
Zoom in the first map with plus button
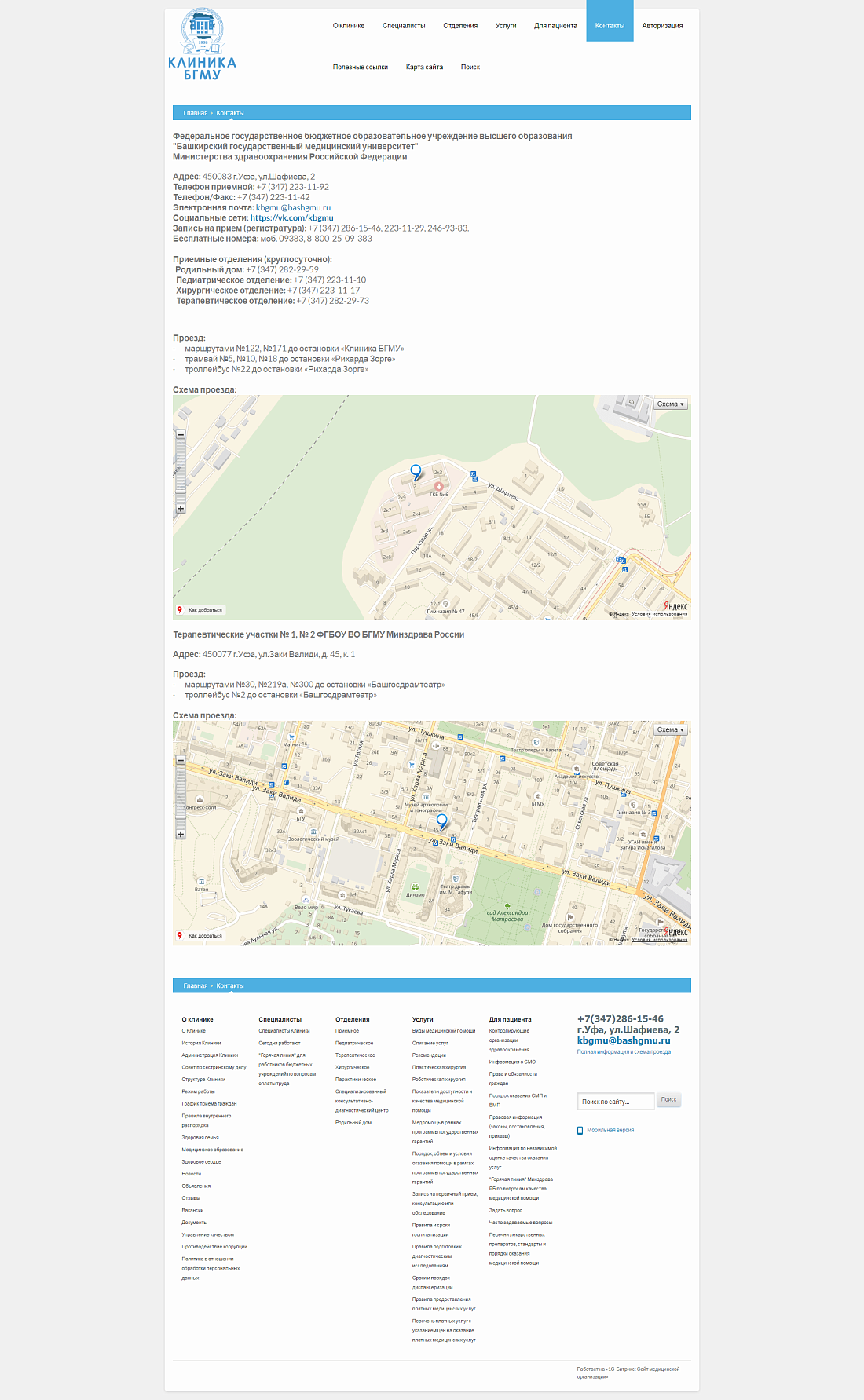click(x=181, y=509)
